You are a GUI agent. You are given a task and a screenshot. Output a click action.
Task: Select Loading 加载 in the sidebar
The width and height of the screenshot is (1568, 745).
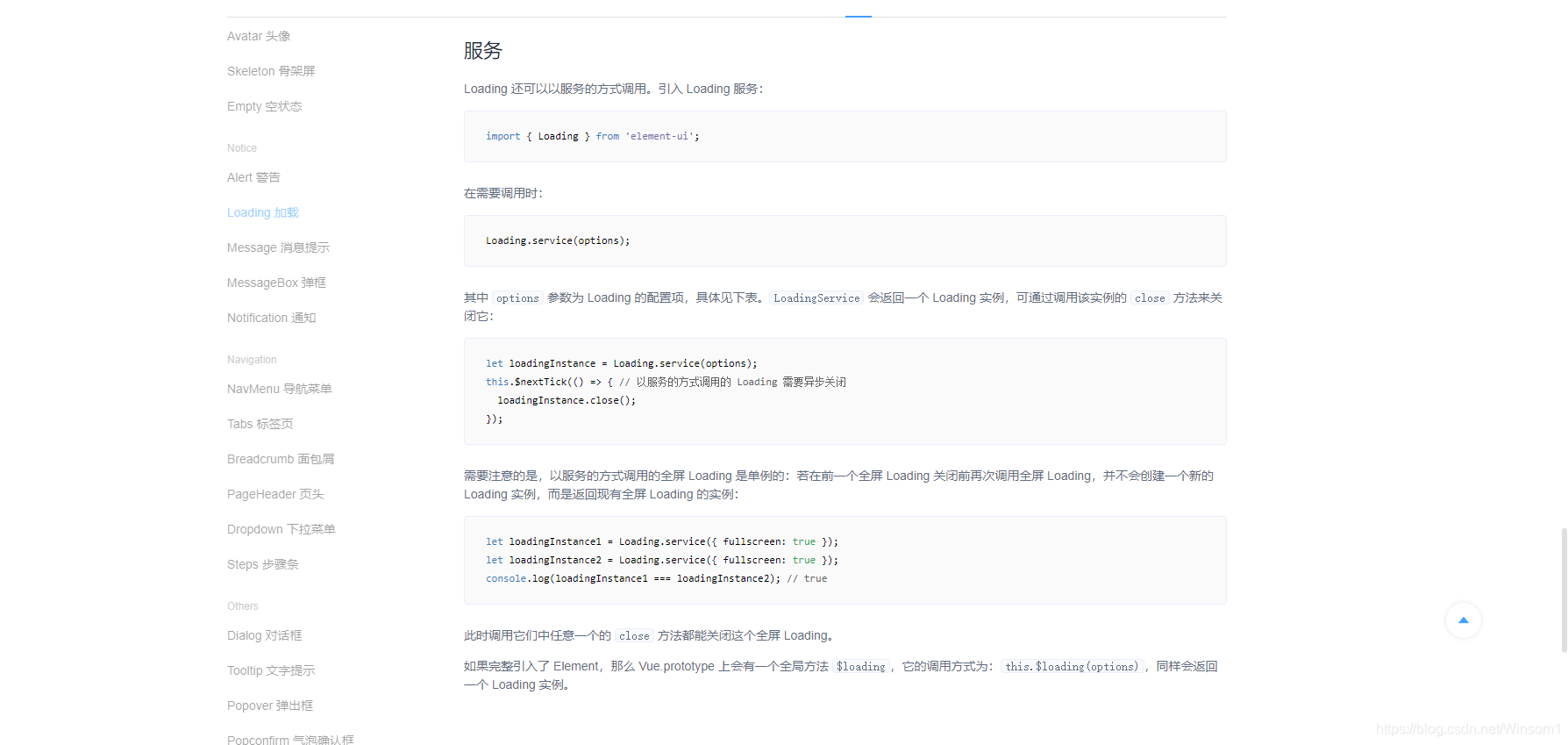pos(263,212)
